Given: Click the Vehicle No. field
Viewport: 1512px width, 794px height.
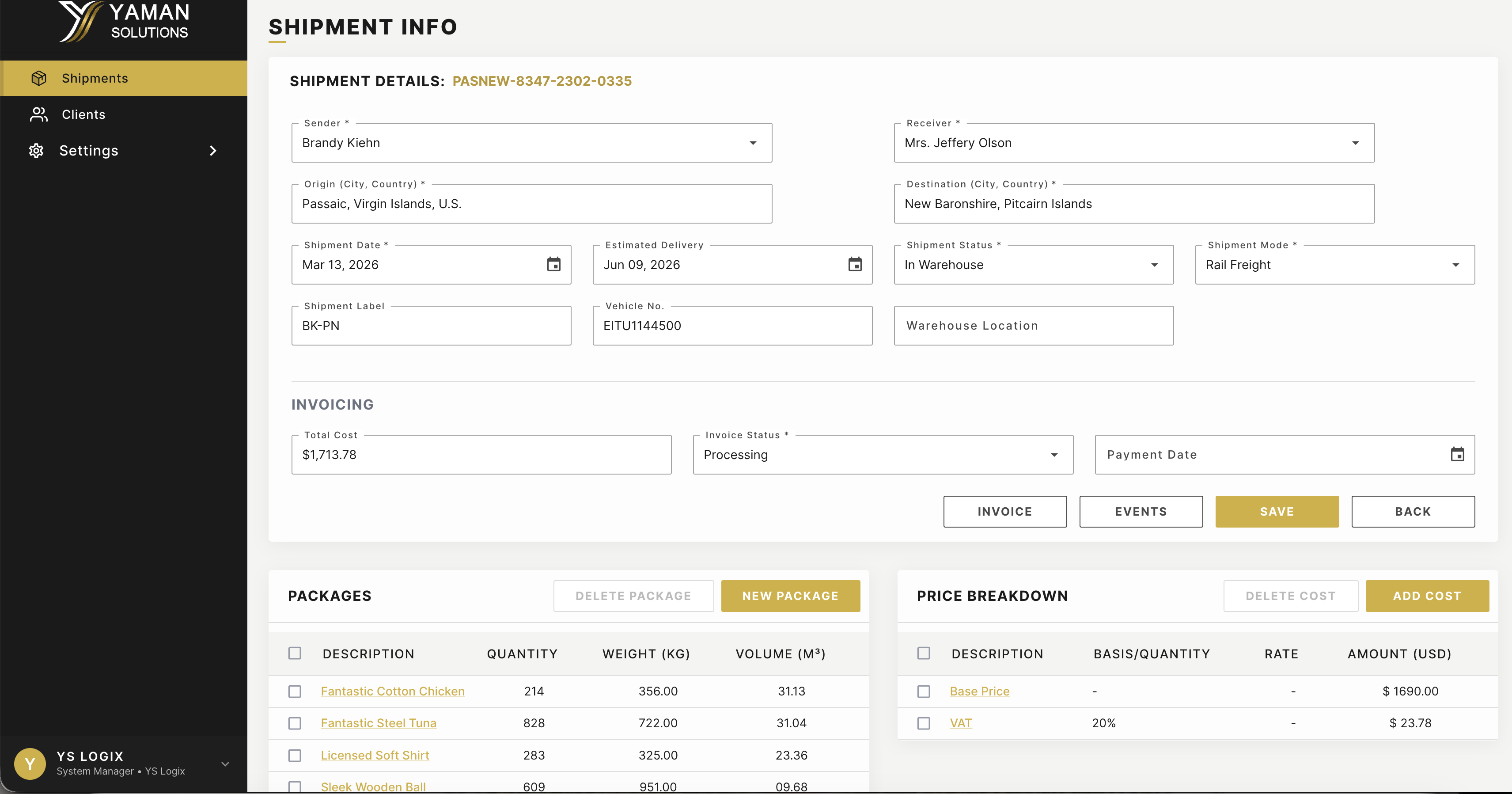Looking at the screenshot, I should [x=732, y=325].
